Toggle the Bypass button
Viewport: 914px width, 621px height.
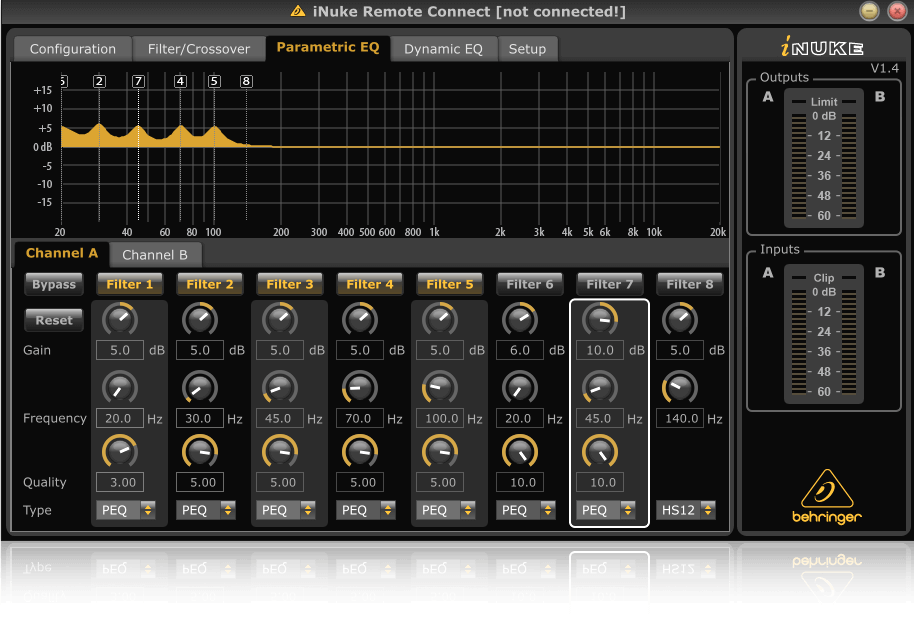[54, 284]
